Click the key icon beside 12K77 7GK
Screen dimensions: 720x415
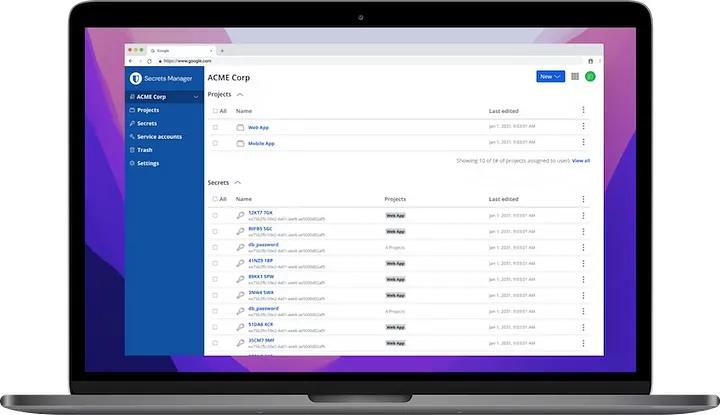240,215
